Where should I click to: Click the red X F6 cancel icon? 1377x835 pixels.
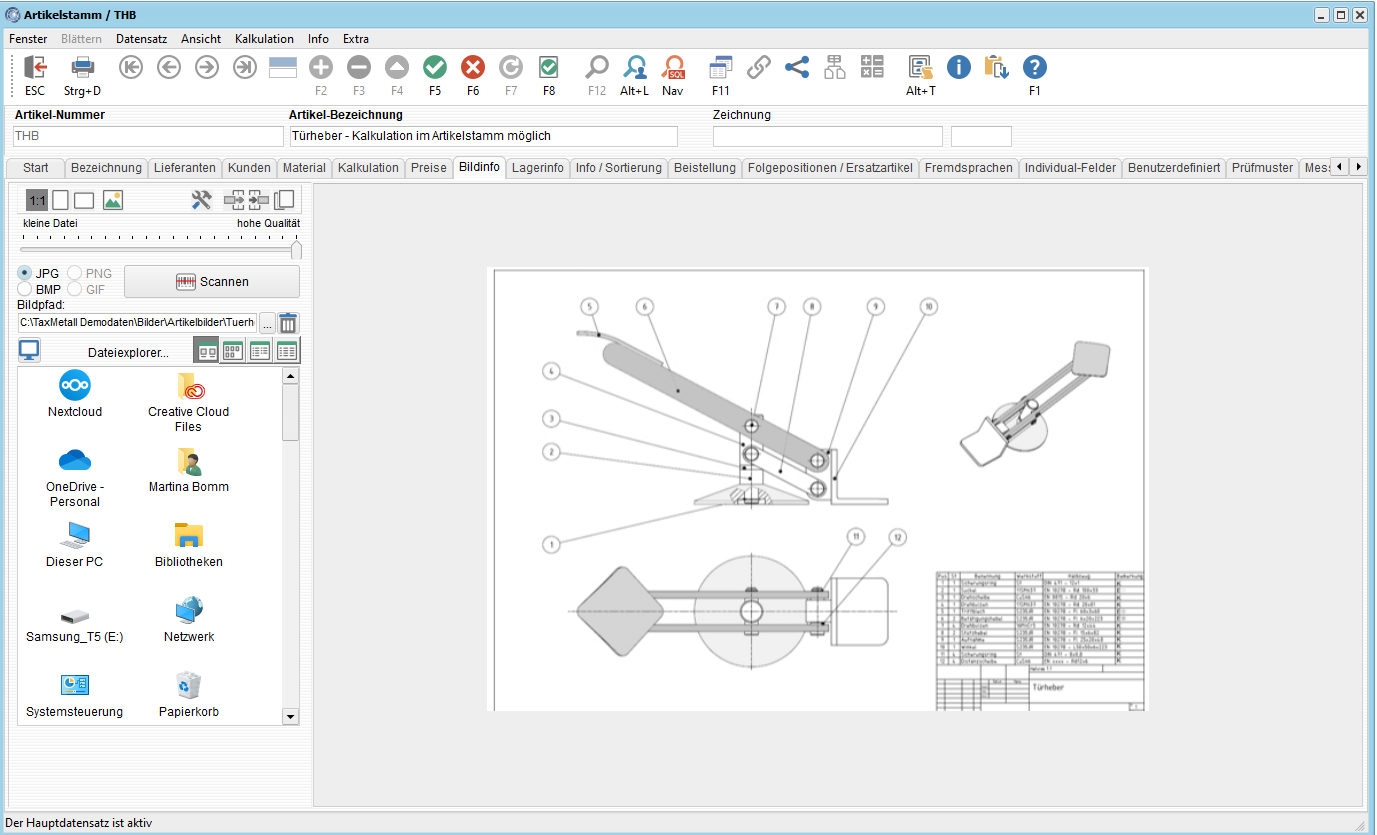click(473, 68)
